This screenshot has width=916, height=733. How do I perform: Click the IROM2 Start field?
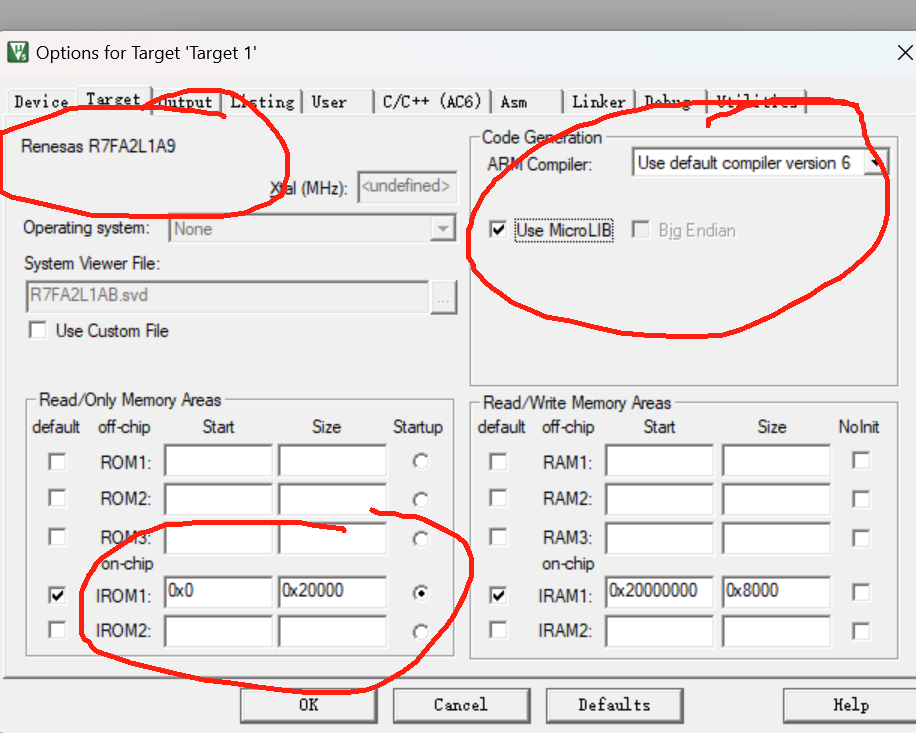pyautogui.click(x=218, y=631)
